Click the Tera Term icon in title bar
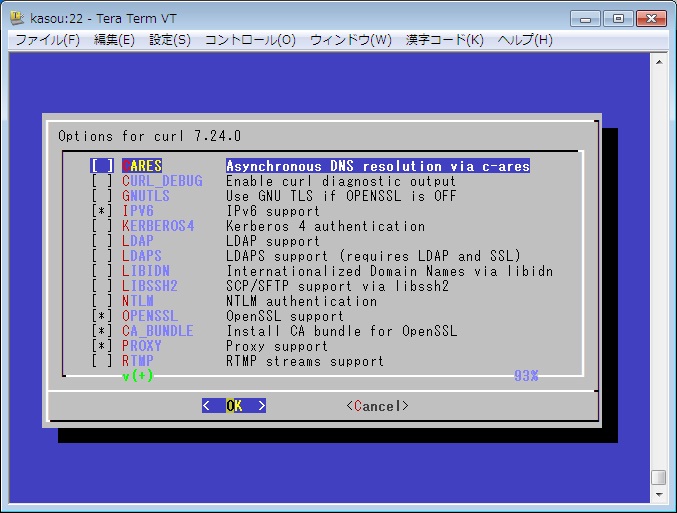 [x=16, y=18]
